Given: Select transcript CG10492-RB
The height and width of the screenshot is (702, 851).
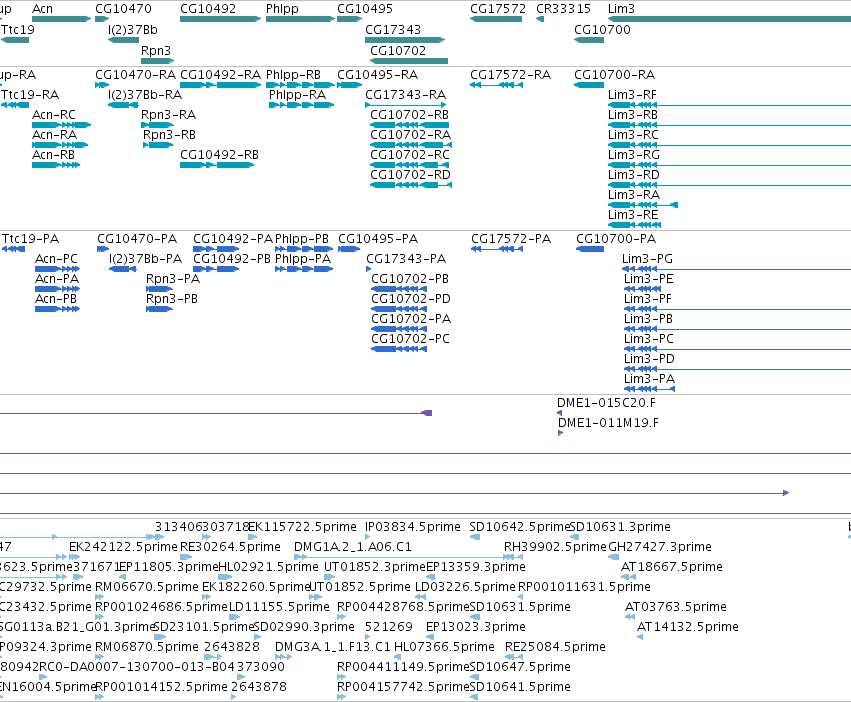Looking at the screenshot, I should (x=219, y=155).
